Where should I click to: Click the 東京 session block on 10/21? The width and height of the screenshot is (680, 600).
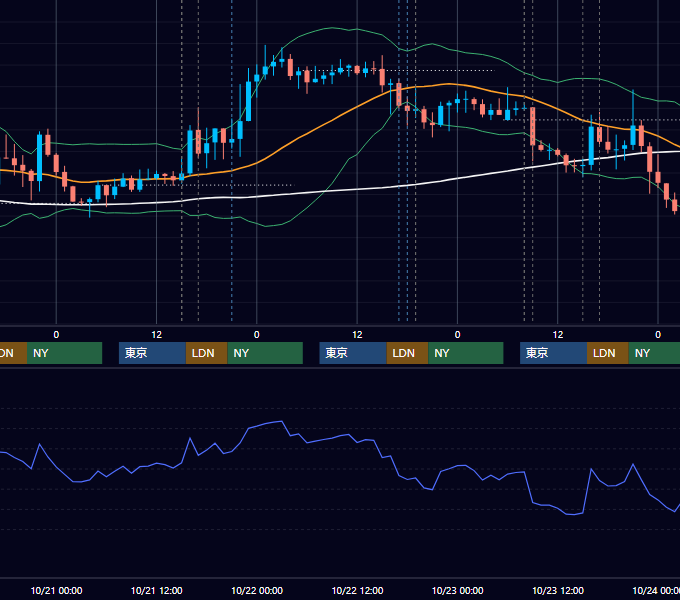[x=152, y=353]
